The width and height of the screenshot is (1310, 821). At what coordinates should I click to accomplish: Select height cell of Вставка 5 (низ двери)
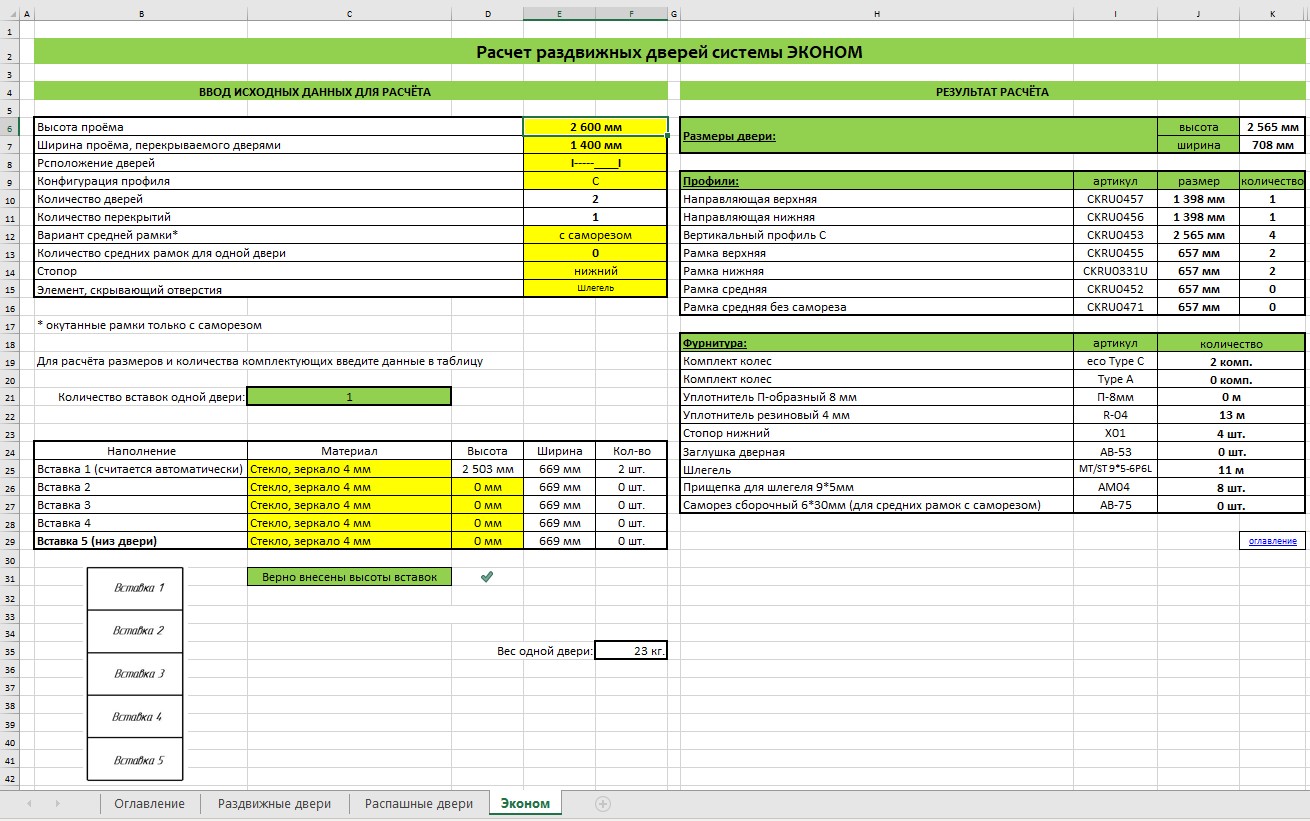coord(487,541)
